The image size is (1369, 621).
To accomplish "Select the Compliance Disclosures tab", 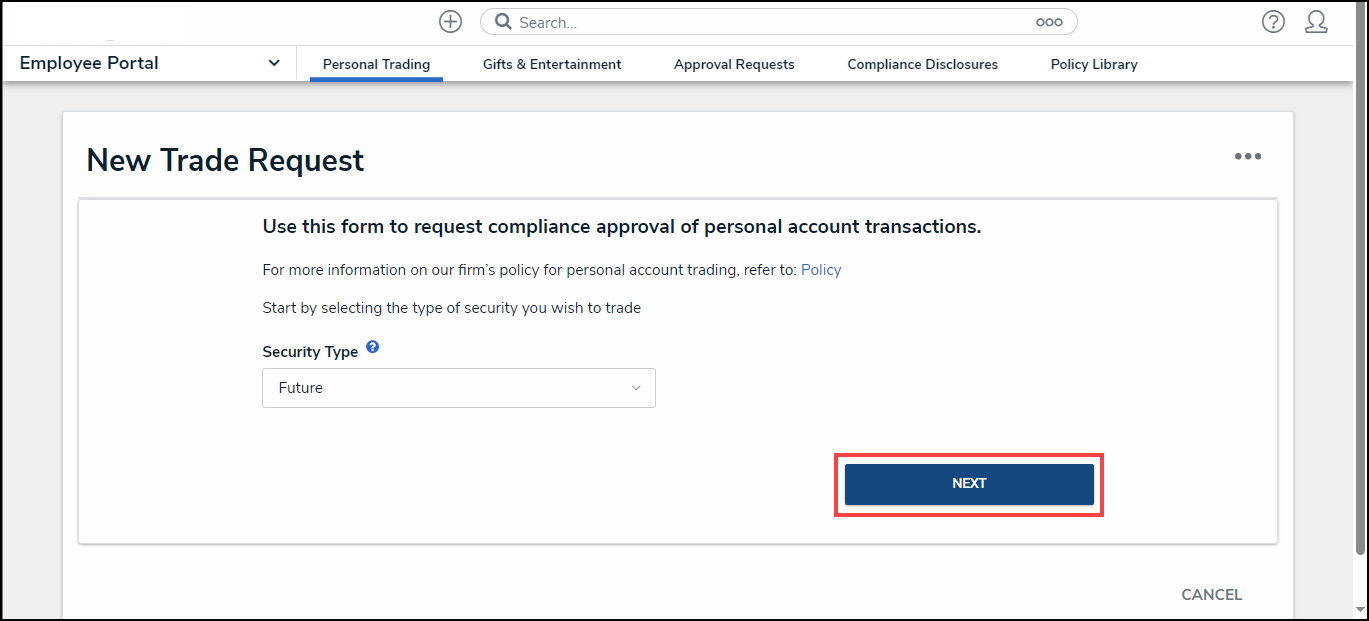I will pos(922,64).
